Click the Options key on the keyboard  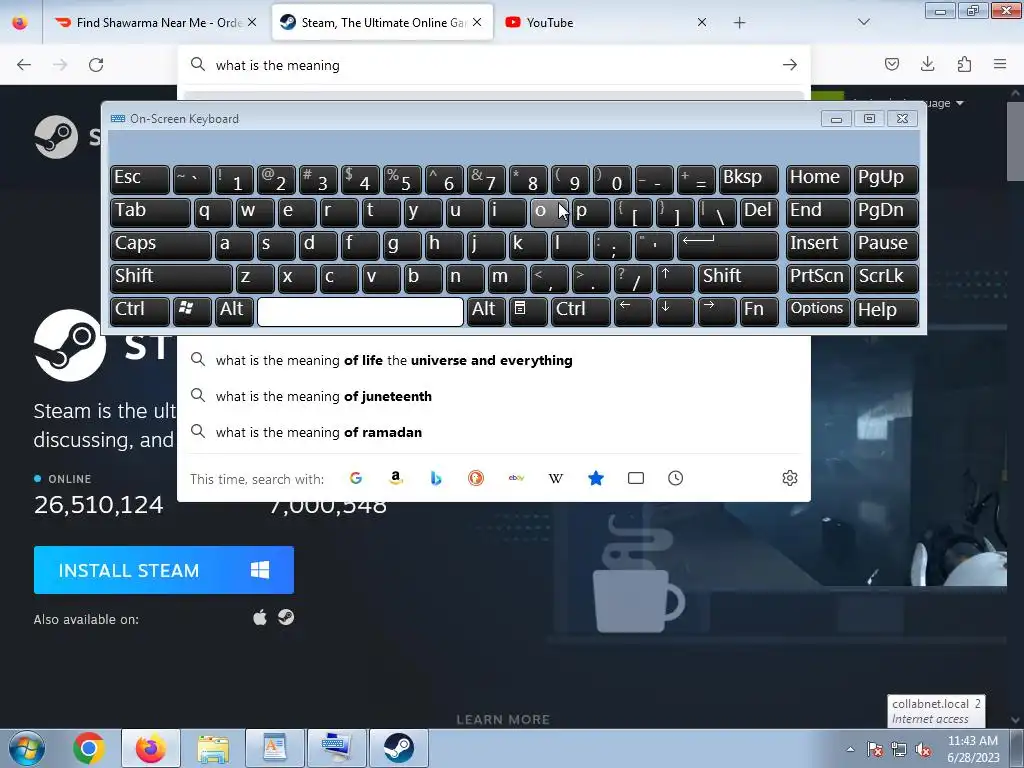(817, 310)
